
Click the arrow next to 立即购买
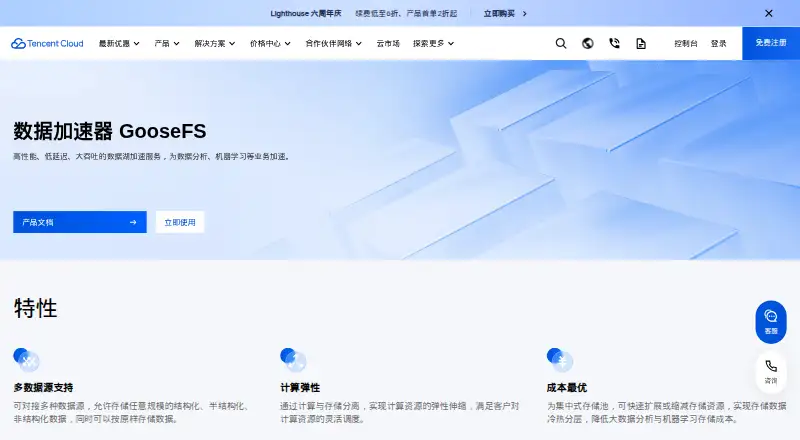524,14
